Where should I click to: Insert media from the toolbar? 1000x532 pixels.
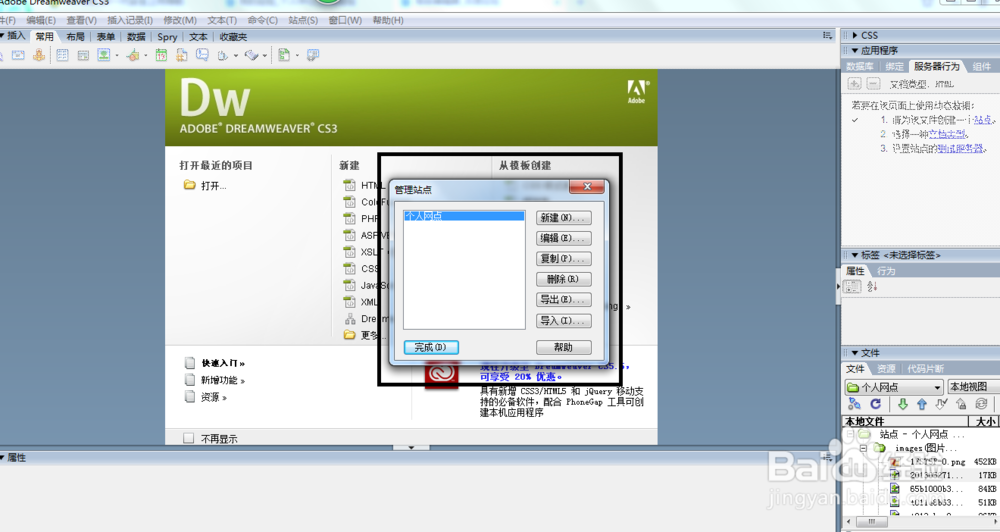pos(133,55)
